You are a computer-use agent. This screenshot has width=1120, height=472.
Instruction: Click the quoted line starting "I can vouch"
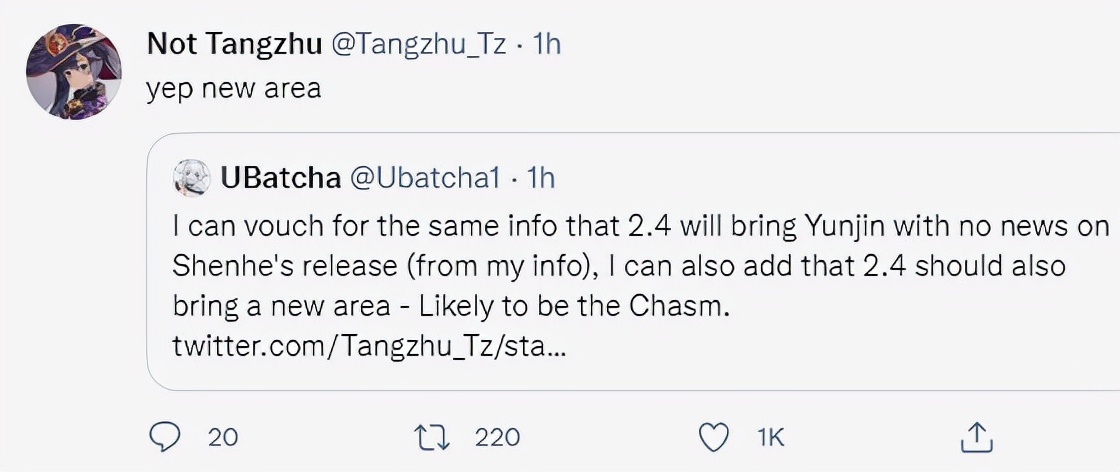[x=640, y=227]
